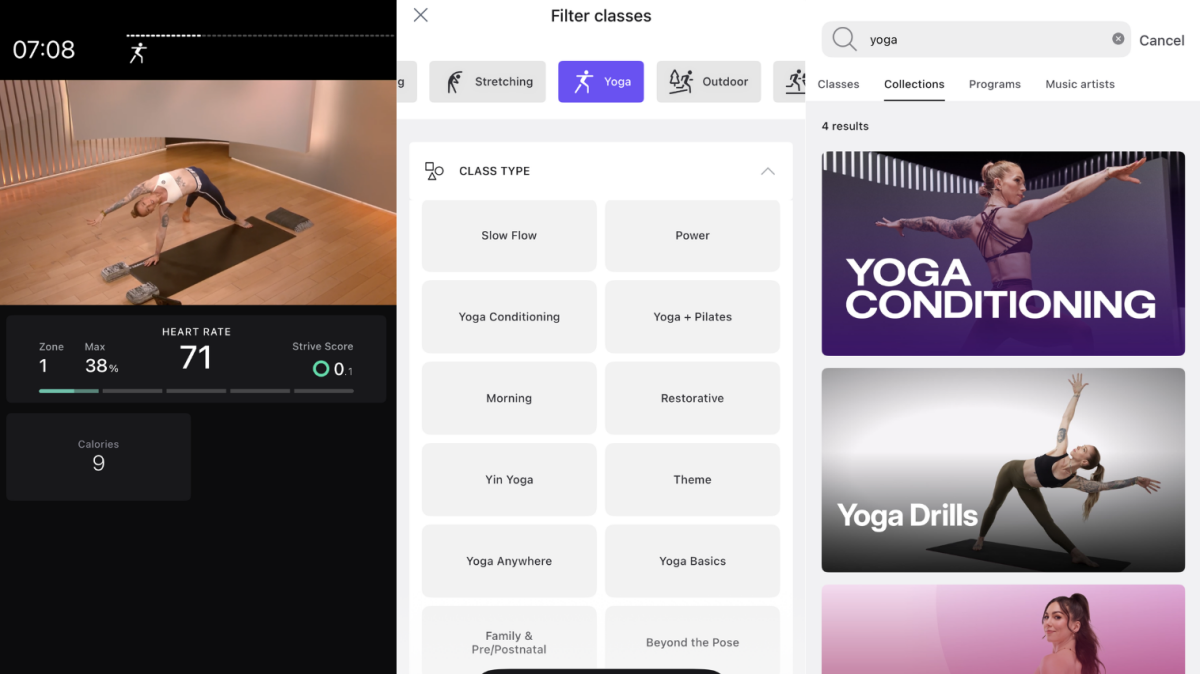This screenshot has width=1200, height=674.
Task: Choose the Slow Flow class type
Action: [x=509, y=236]
